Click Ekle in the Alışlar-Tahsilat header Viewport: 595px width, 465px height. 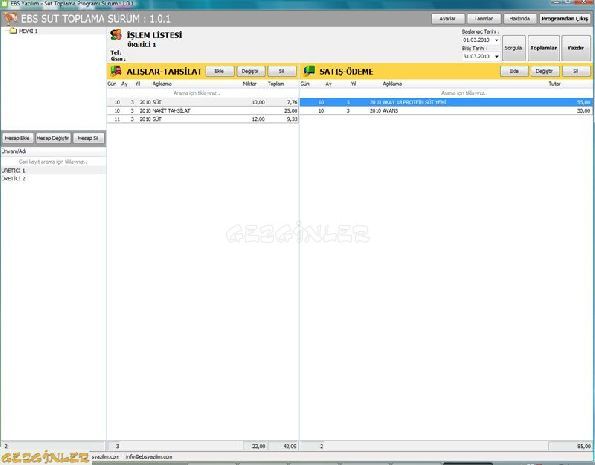(x=219, y=71)
